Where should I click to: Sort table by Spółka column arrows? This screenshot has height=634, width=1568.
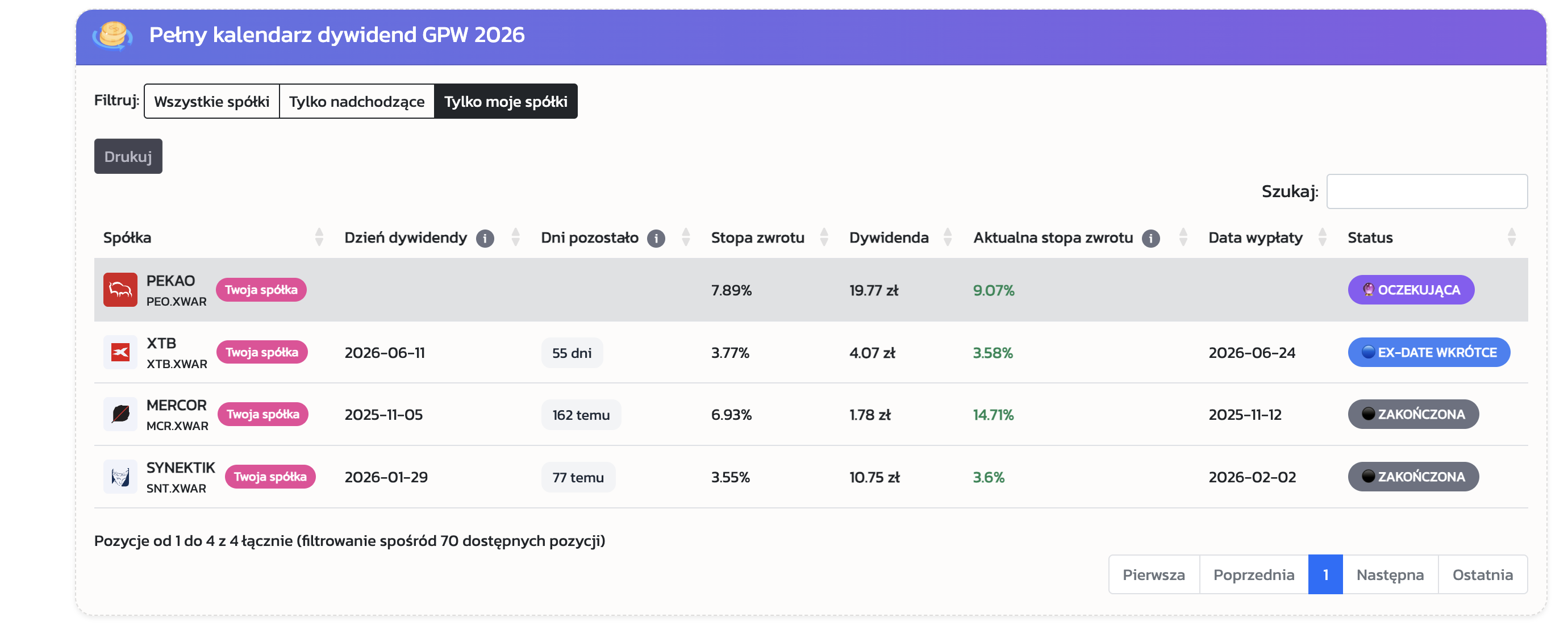[319, 237]
